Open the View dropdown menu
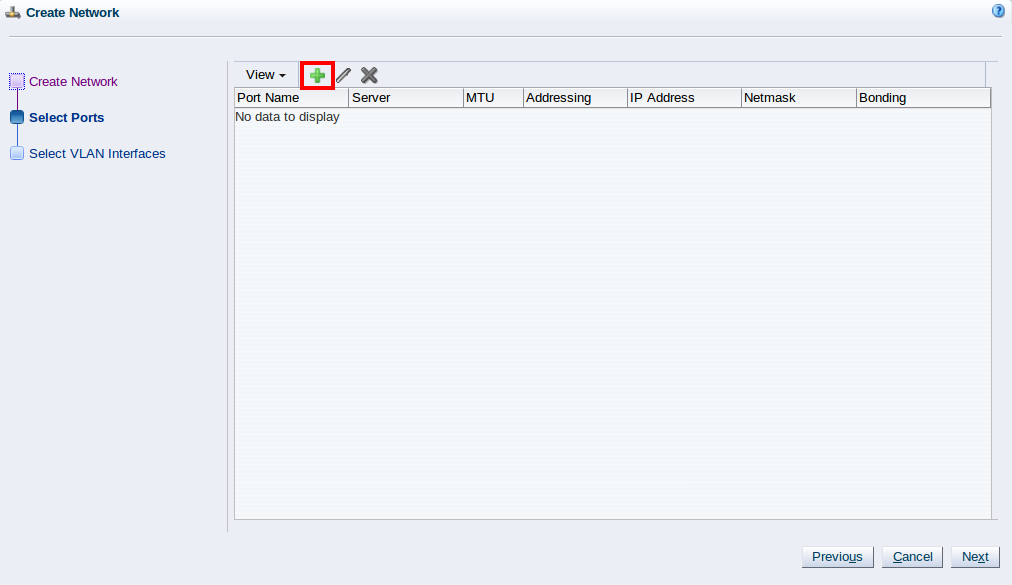 point(265,75)
